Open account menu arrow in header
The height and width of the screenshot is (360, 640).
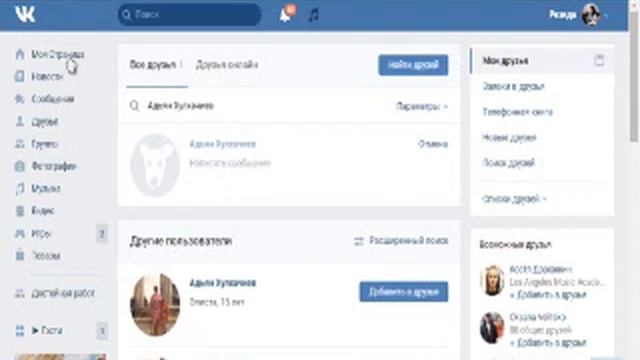click(x=606, y=16)
